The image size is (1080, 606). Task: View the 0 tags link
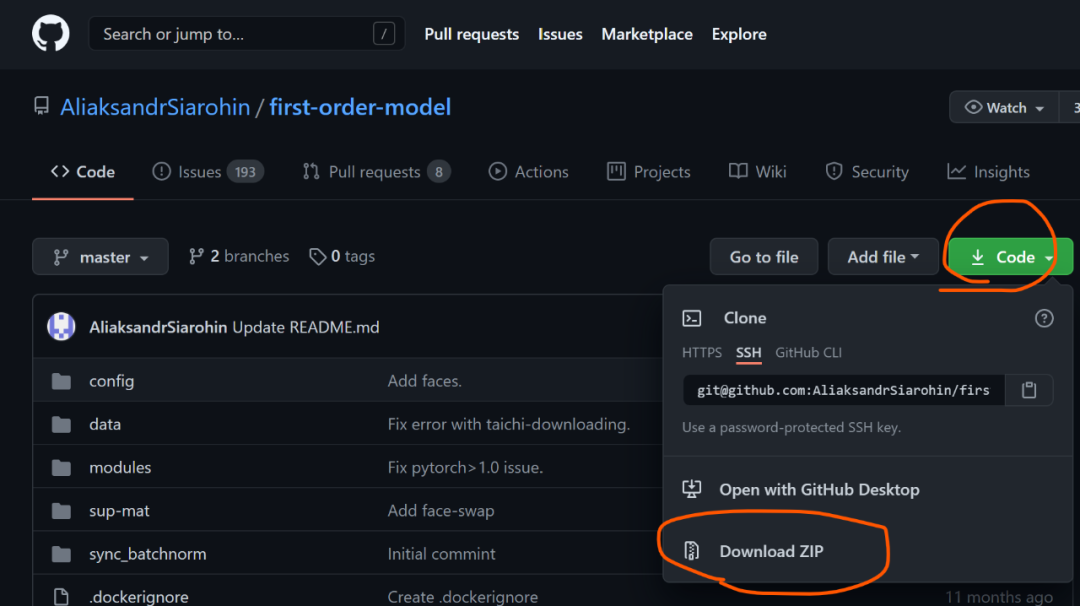pos(342,256)
